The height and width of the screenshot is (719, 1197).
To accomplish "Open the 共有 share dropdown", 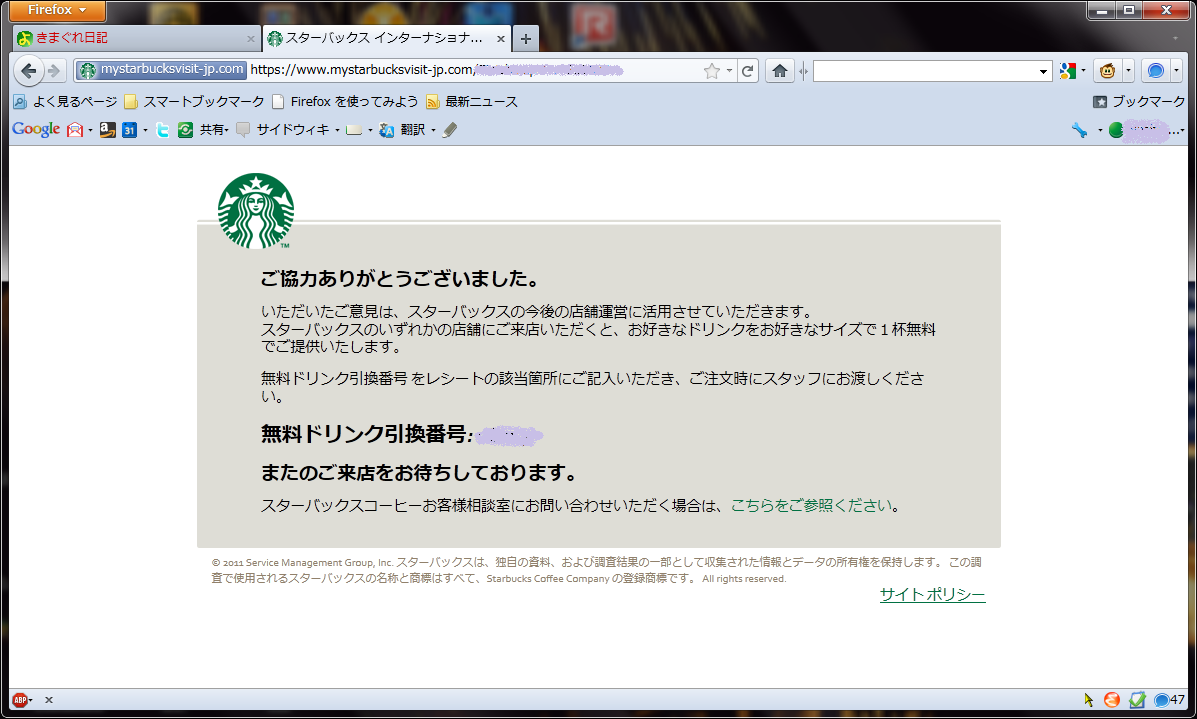I will tap(214, 130).
